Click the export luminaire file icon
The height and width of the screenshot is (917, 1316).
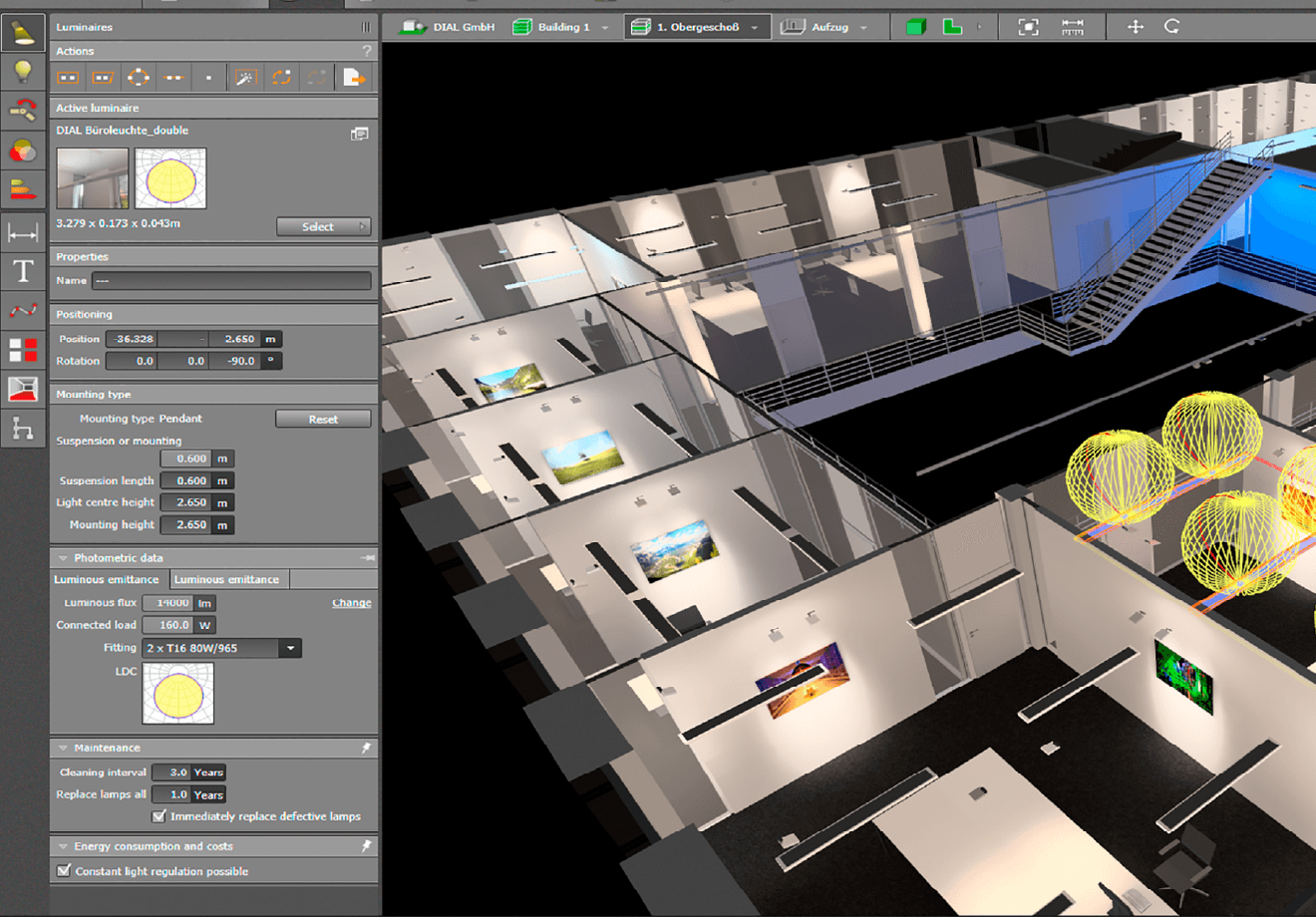(354, 77)
